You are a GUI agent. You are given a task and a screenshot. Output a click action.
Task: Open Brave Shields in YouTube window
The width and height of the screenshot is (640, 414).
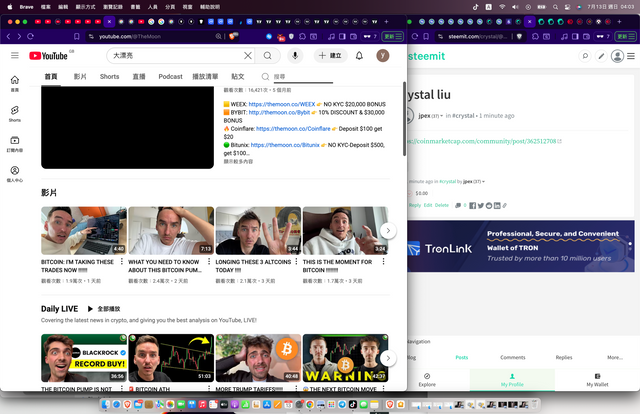[233, 36]
